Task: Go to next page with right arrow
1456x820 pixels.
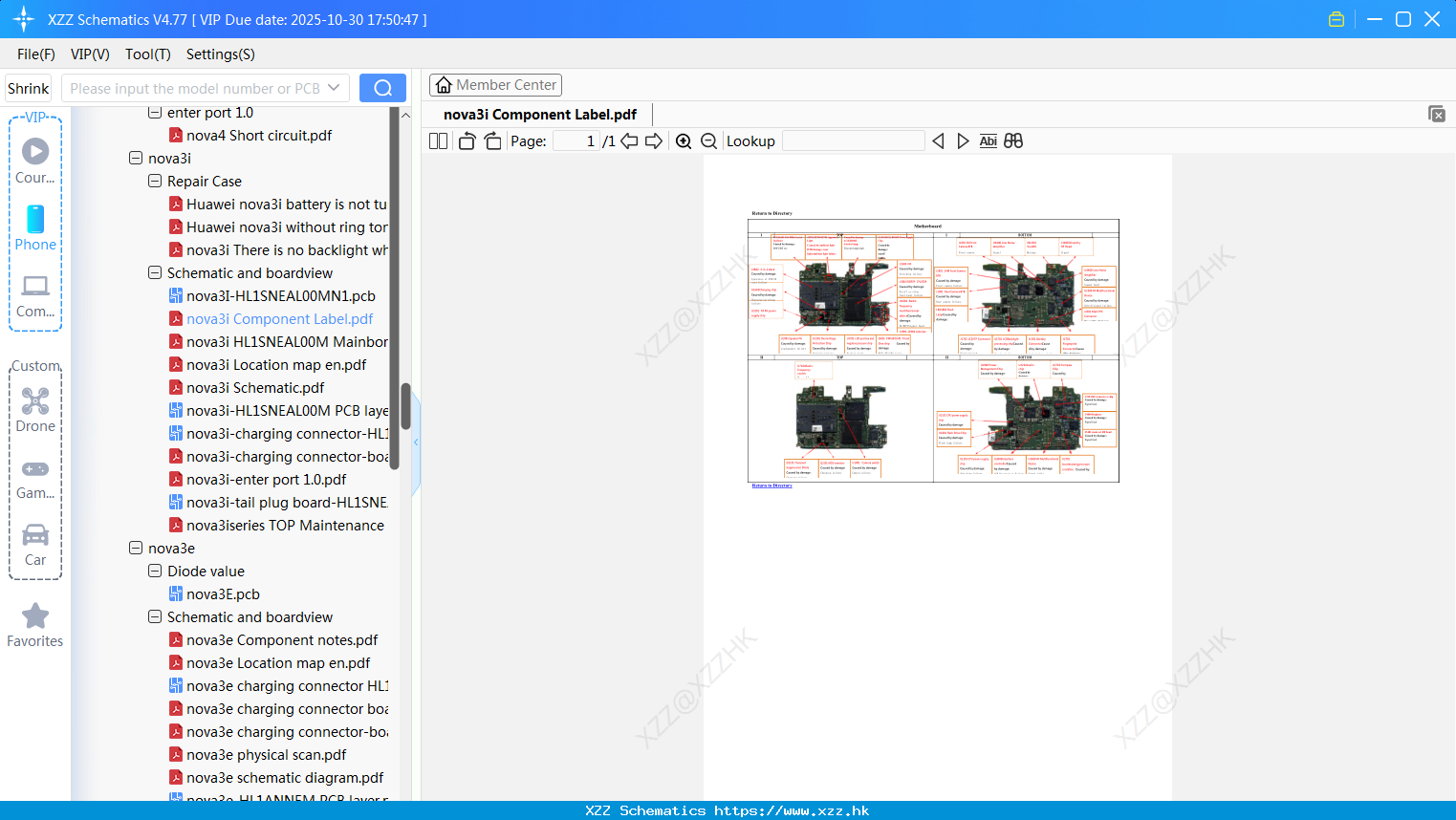Action: [654, 140]
